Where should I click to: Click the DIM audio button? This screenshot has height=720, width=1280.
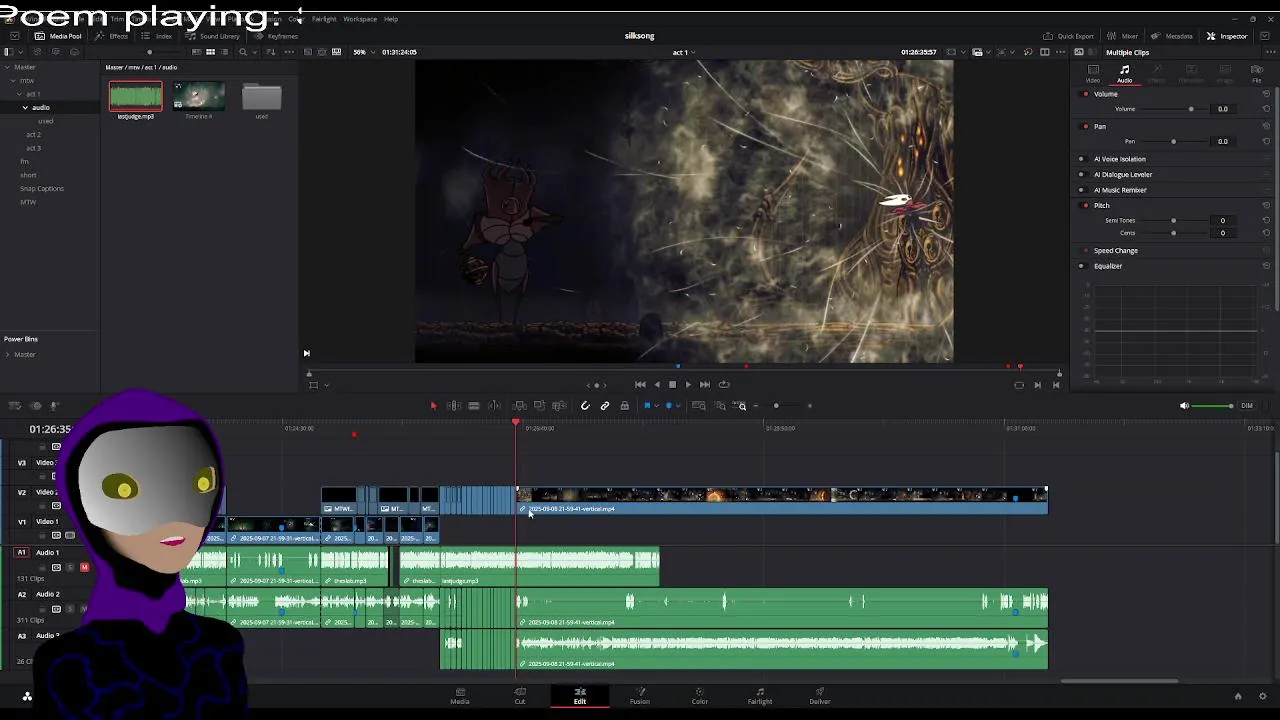click(1247, 406)
